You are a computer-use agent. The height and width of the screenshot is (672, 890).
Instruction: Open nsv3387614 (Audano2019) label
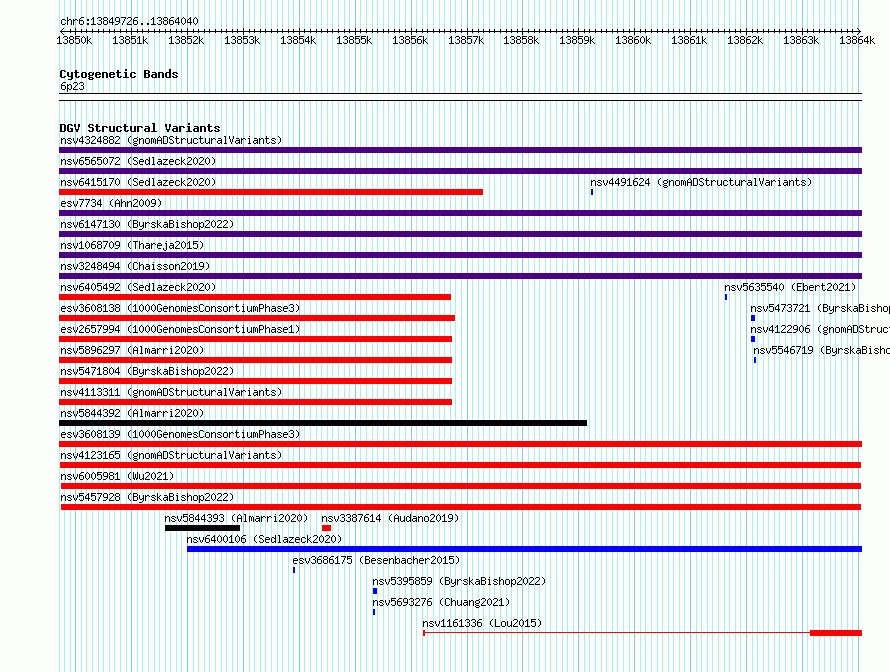pos(390,518)
